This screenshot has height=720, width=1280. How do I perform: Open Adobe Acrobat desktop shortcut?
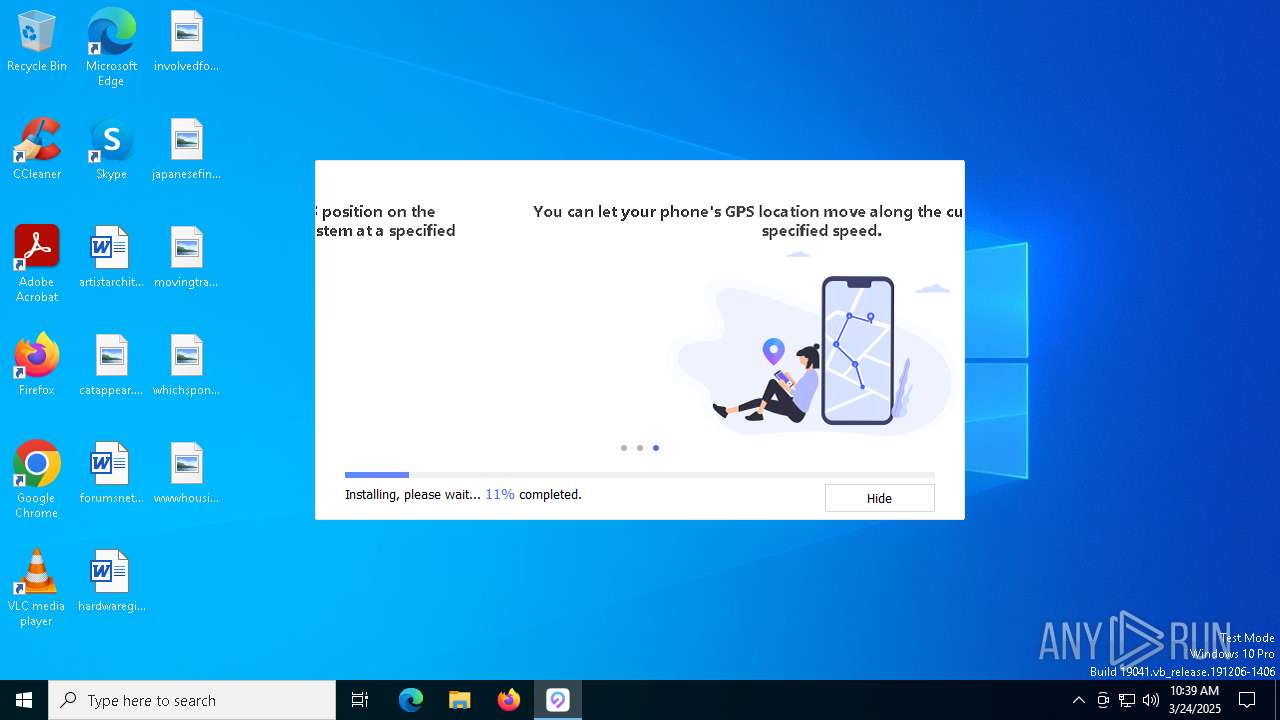[37, 264]
